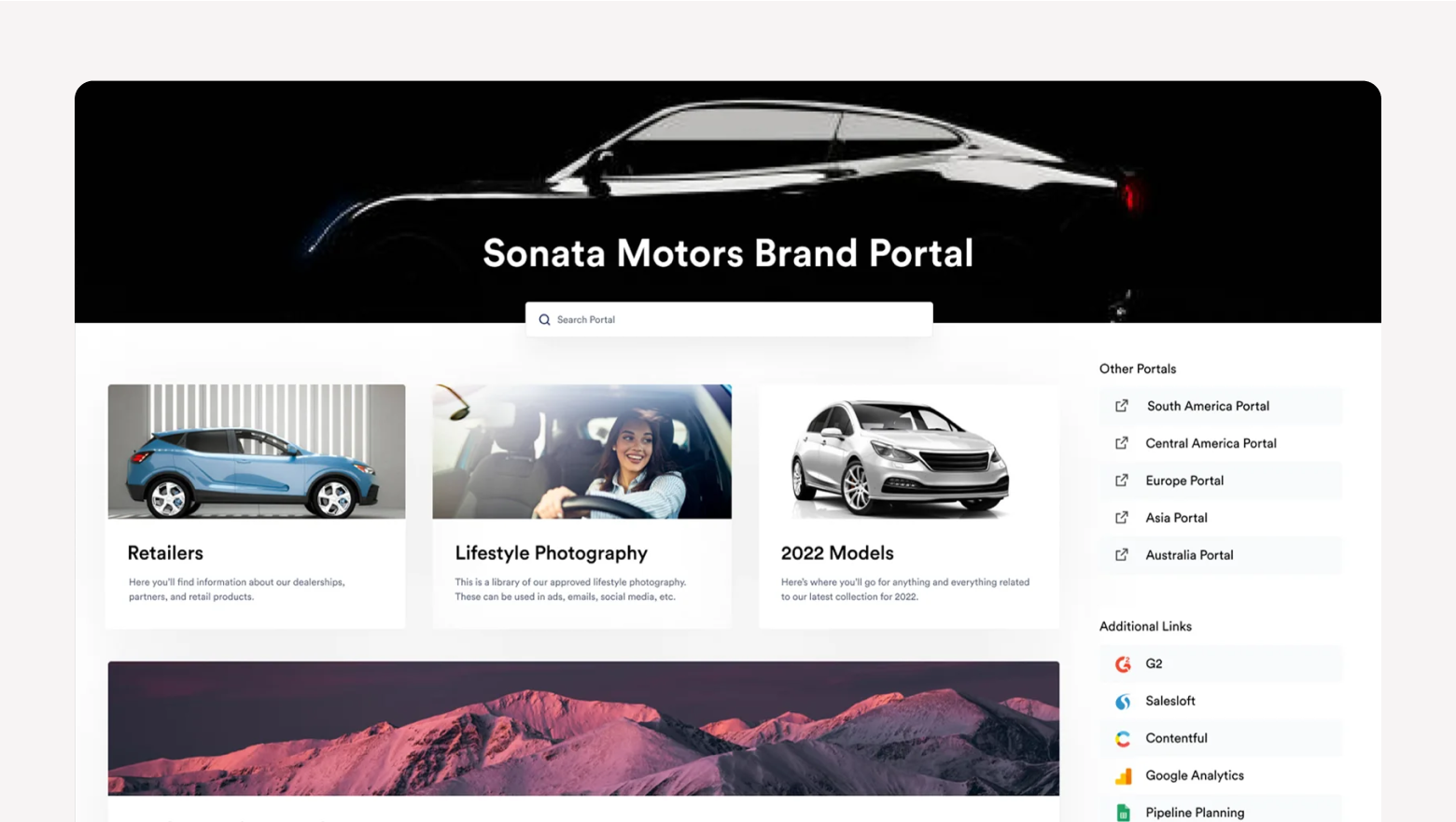Open the 2022 Models card title
Image resolution: width=1456 pixels, height=822 pixels.
pos(837,553)
